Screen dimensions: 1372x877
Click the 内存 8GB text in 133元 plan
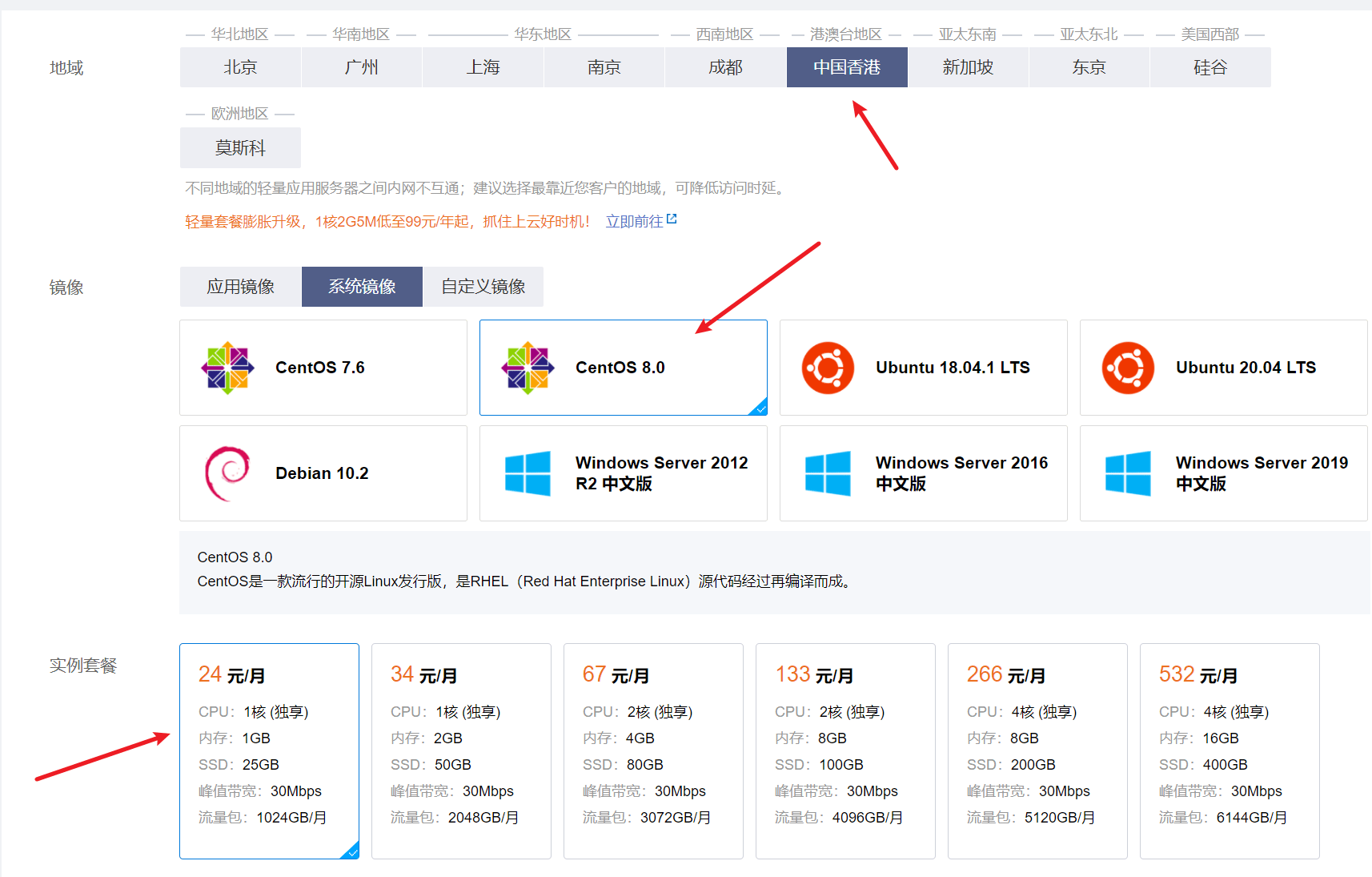coord(811,738)
